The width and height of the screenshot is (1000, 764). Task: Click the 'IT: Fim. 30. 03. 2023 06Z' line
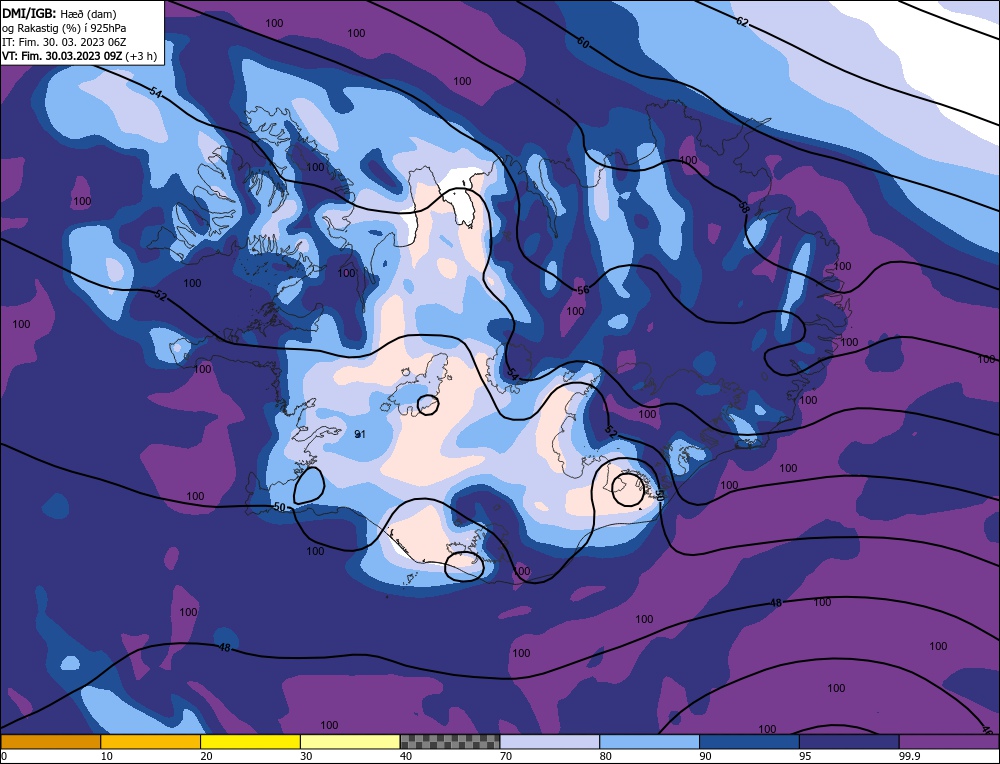pyautogui.click(x=64, y=42)
